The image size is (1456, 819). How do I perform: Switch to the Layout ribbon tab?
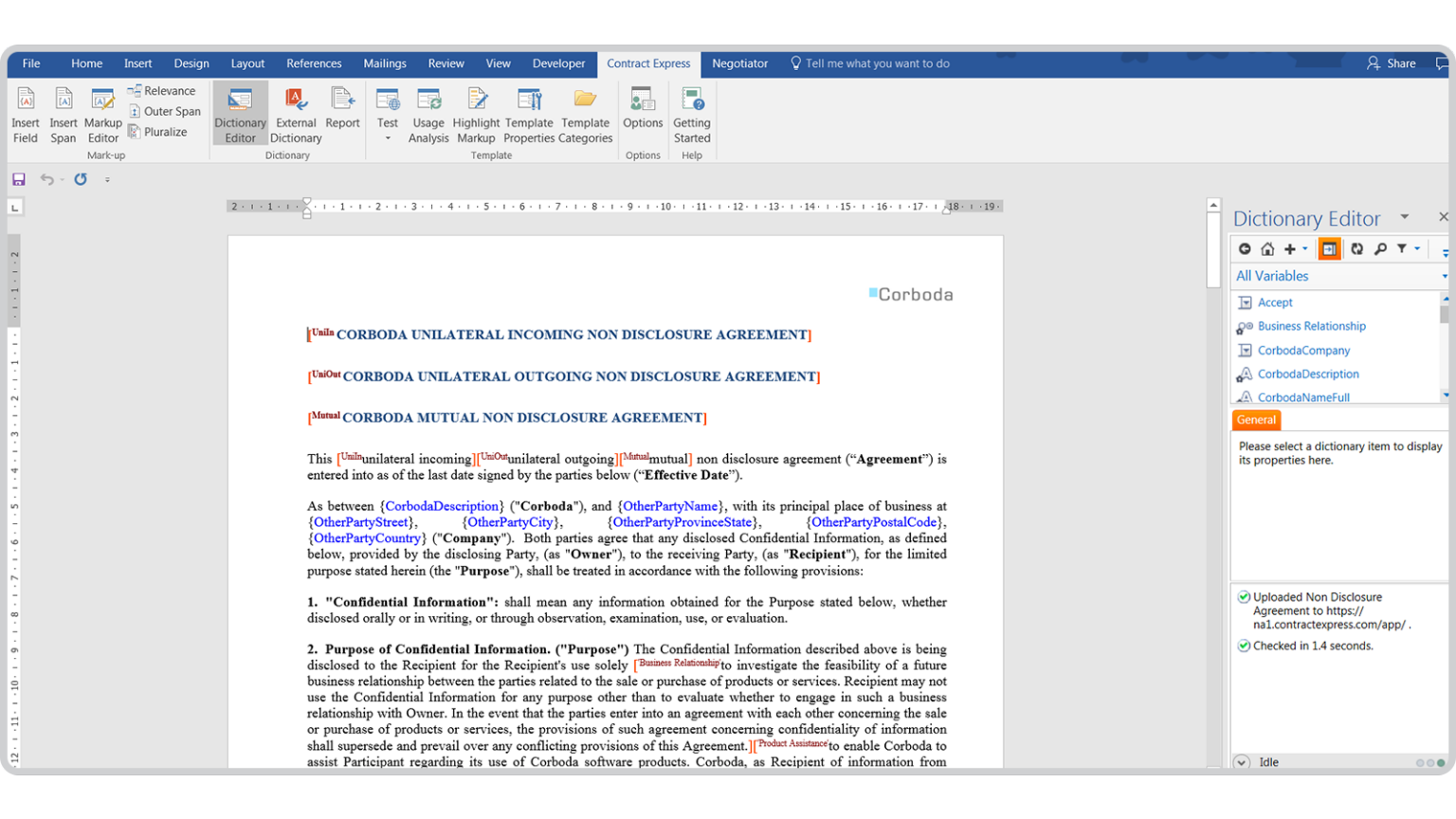pyautogui.click(x=247, y=64)
